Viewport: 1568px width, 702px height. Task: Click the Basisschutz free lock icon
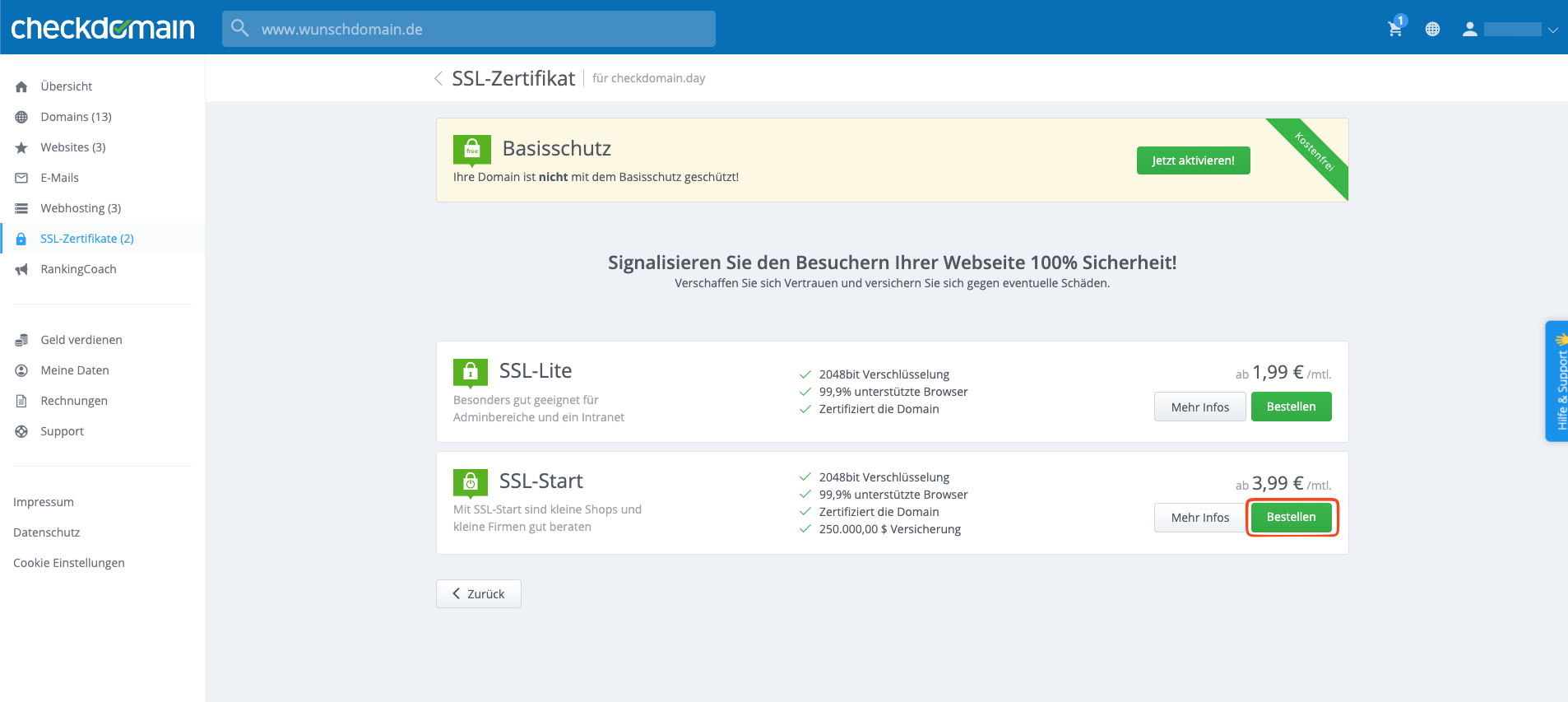(x=472, y=151)
